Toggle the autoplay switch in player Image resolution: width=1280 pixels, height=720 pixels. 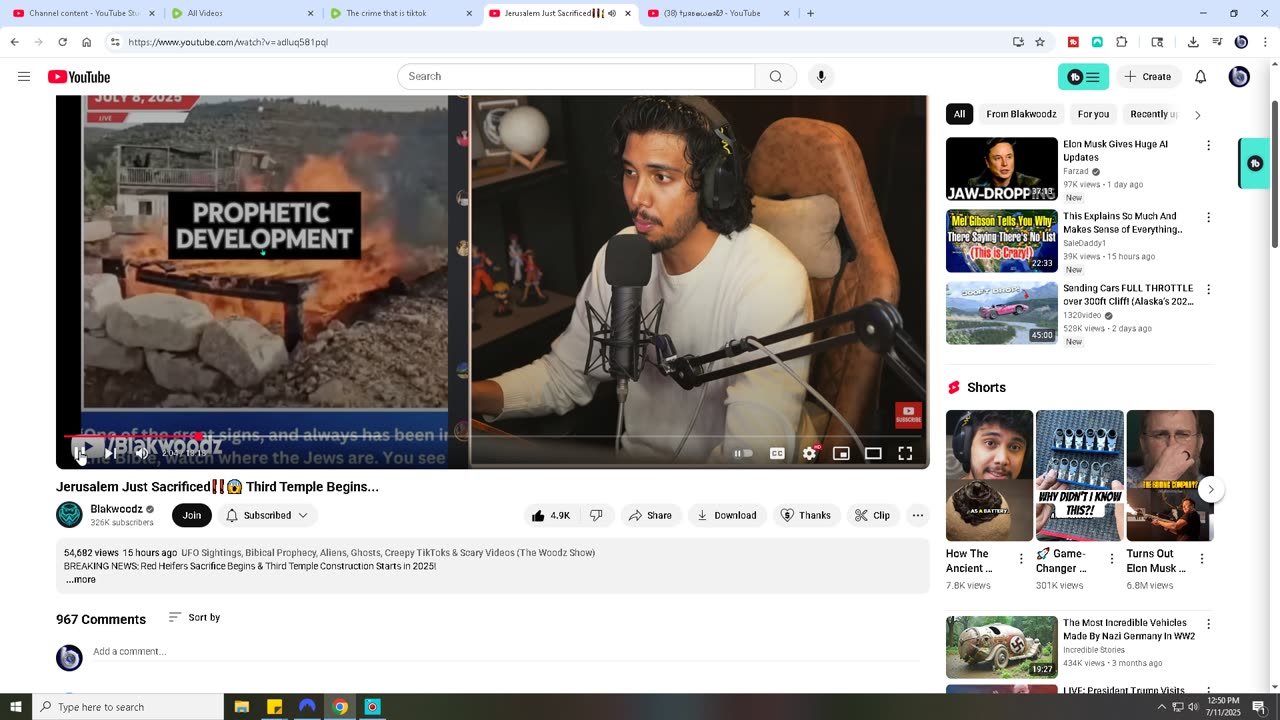click(743, 453)
